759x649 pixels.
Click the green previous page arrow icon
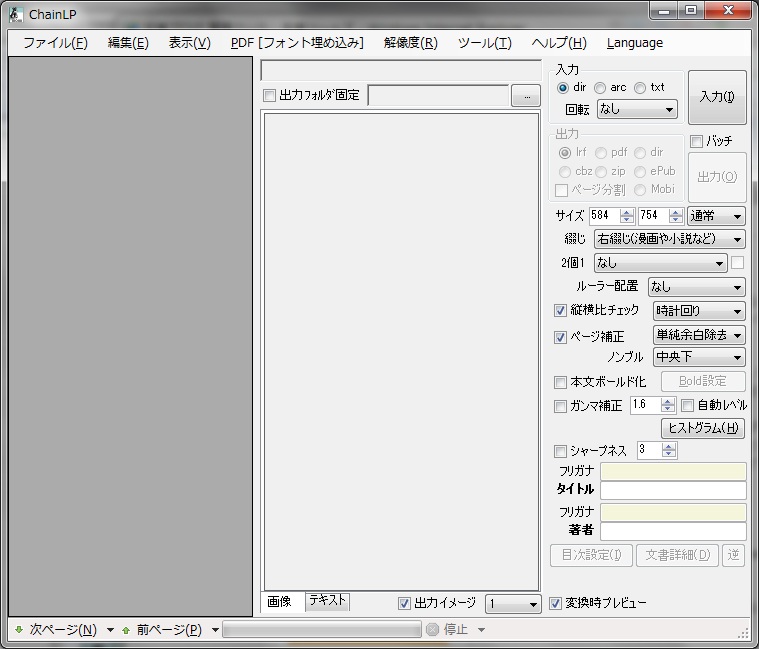tap(126, 630)
